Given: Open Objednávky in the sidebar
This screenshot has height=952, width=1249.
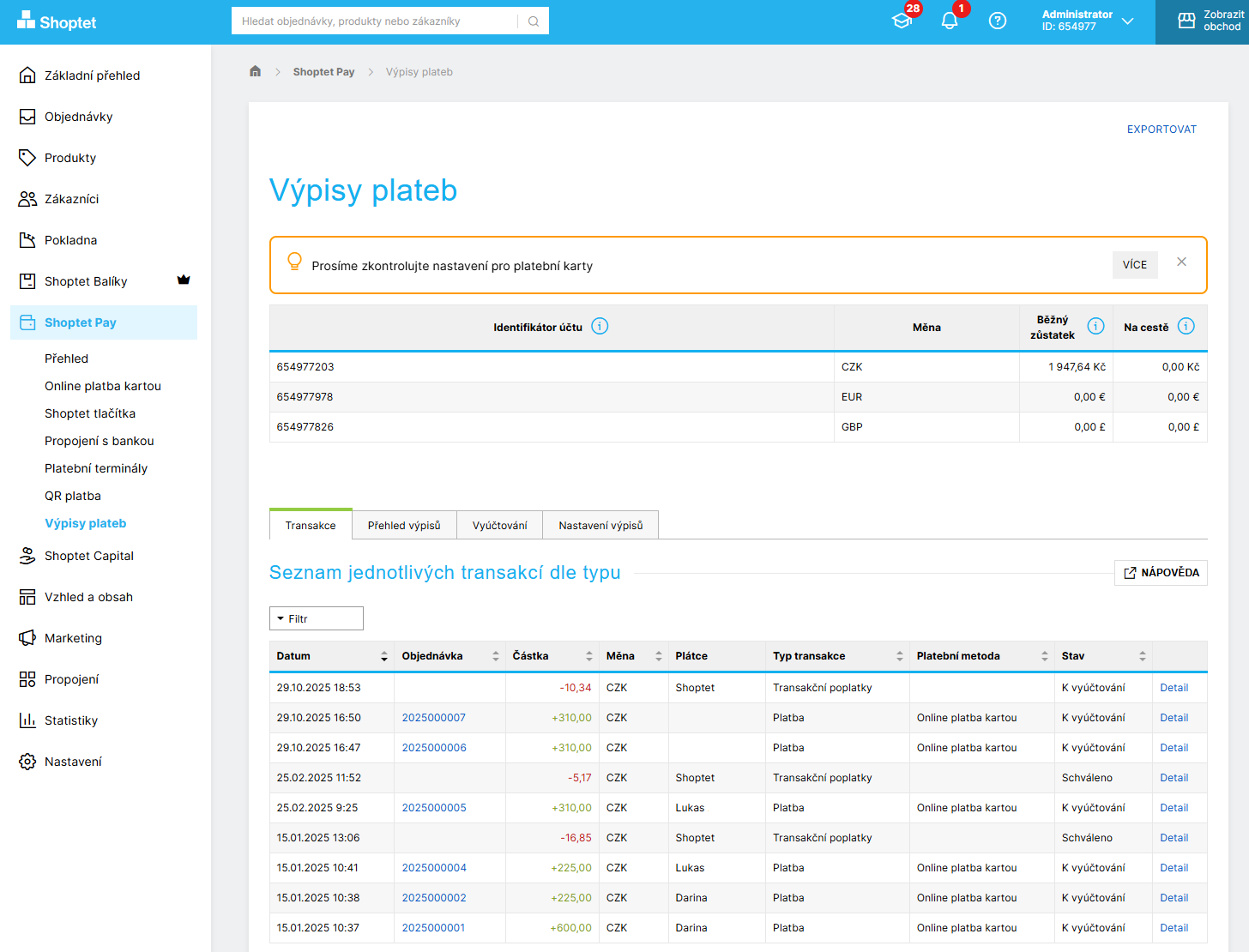Looking at the screenshot, I should [78, 117].
